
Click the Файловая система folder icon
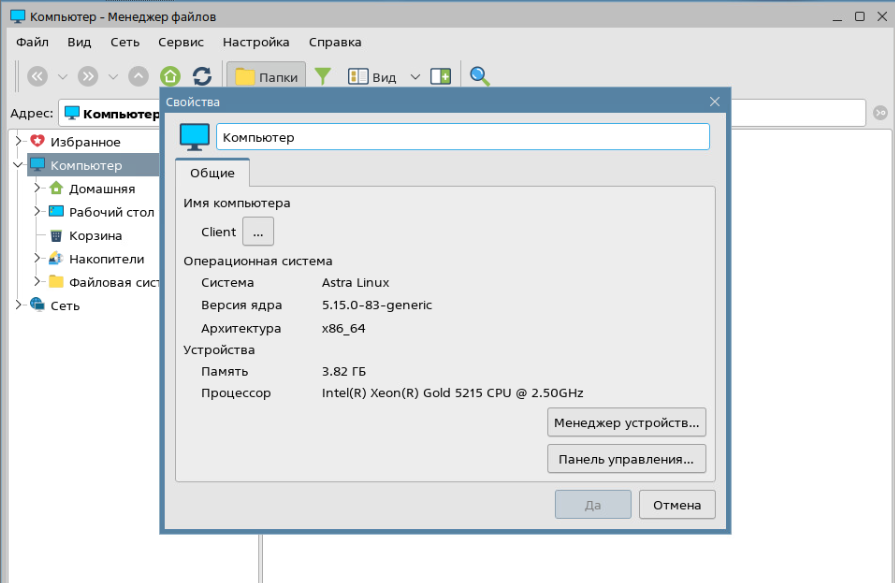(56, 282)
